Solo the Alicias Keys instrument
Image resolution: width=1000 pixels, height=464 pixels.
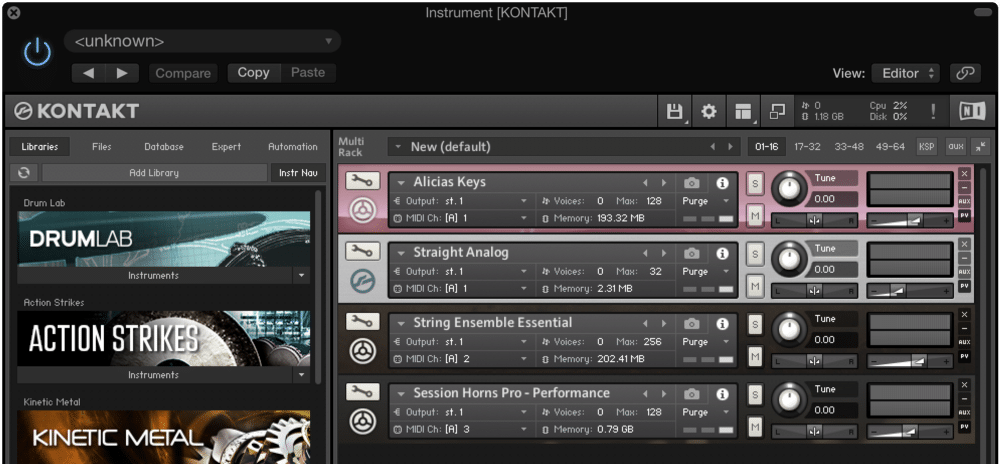pyautogui.click(x=755, y=183)
